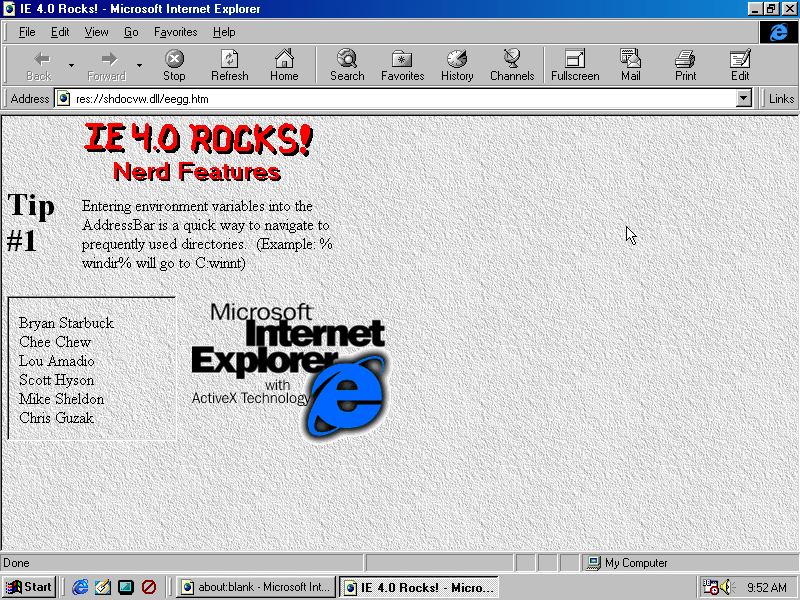Click the Edit toolbar button
Screen dimensions: 800x600
(740, 66)
